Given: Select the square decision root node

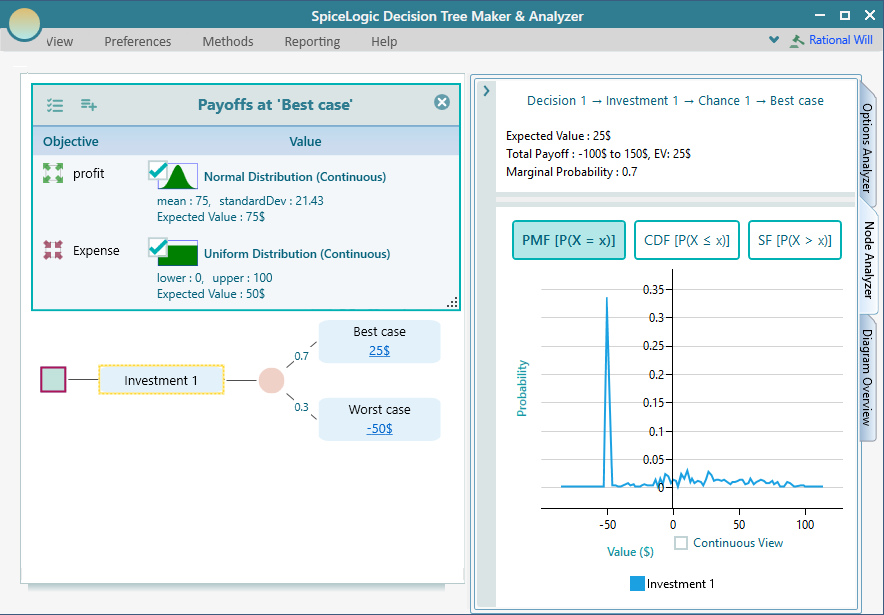Looking at the screenshot, I should coord(53,380).
